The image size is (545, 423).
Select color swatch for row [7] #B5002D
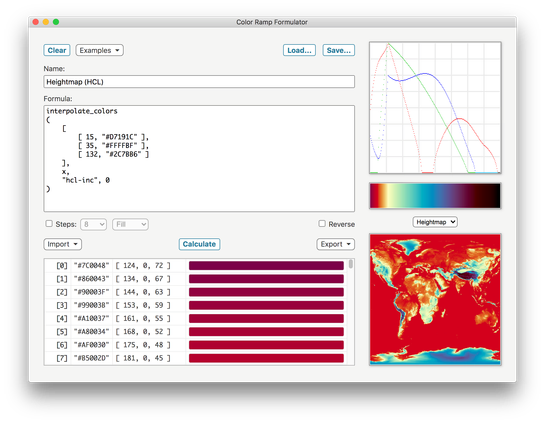(266, 358)
